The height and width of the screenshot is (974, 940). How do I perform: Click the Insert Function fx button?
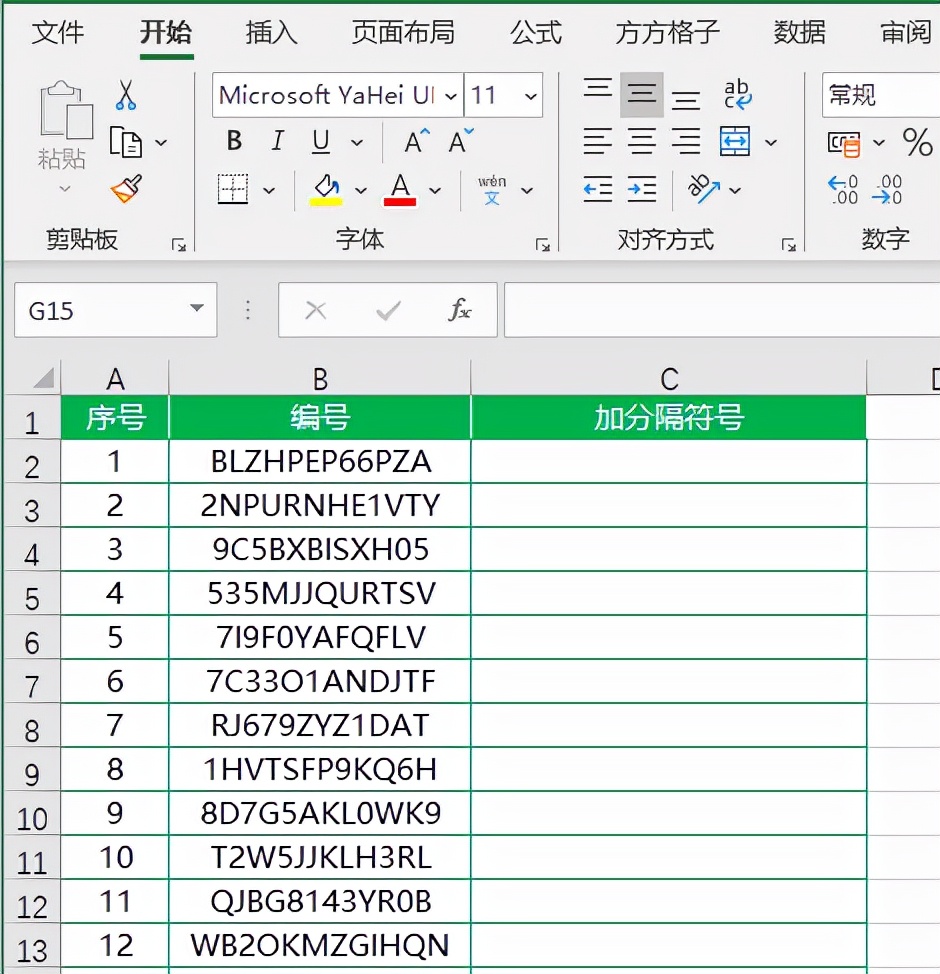pyautogui.click(x=460, y=309)
